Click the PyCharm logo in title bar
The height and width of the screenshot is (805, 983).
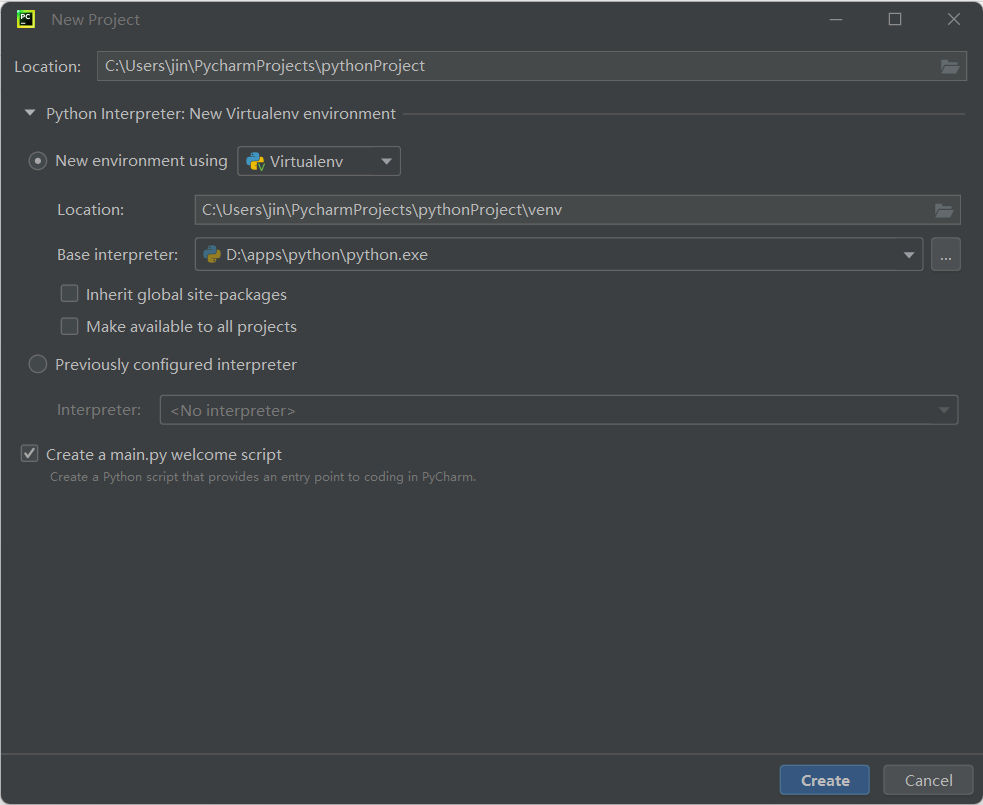(26, 19)
